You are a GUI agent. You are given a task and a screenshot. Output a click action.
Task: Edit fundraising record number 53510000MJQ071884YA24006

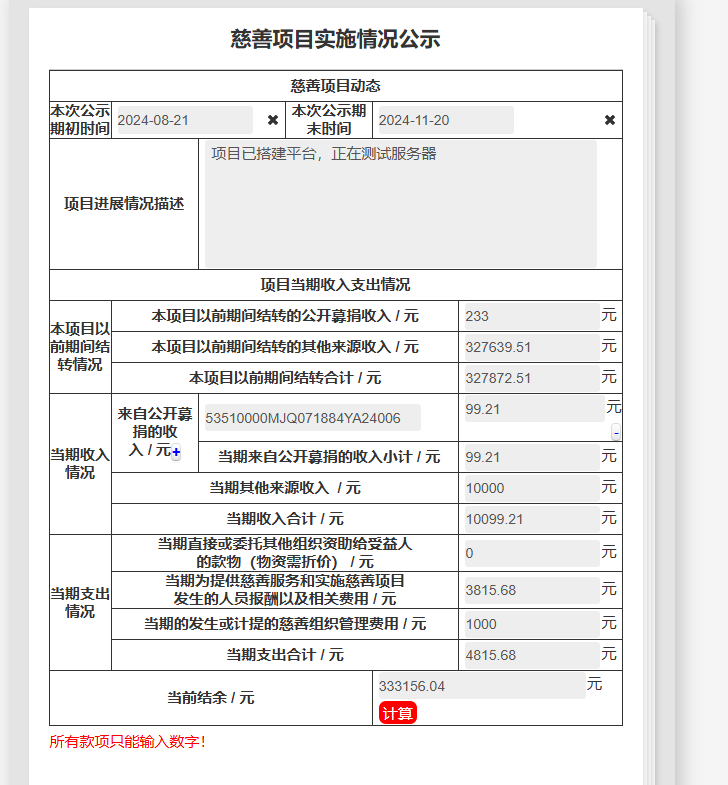310,418
